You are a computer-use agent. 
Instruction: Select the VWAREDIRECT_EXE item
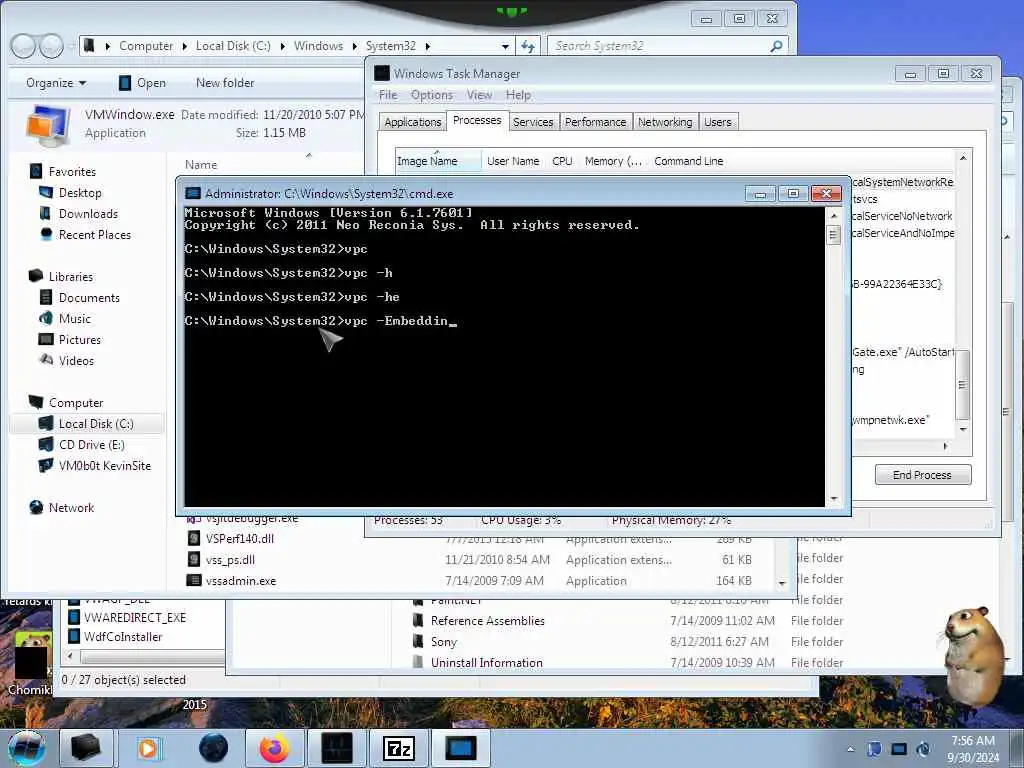[x=135, y=617]
